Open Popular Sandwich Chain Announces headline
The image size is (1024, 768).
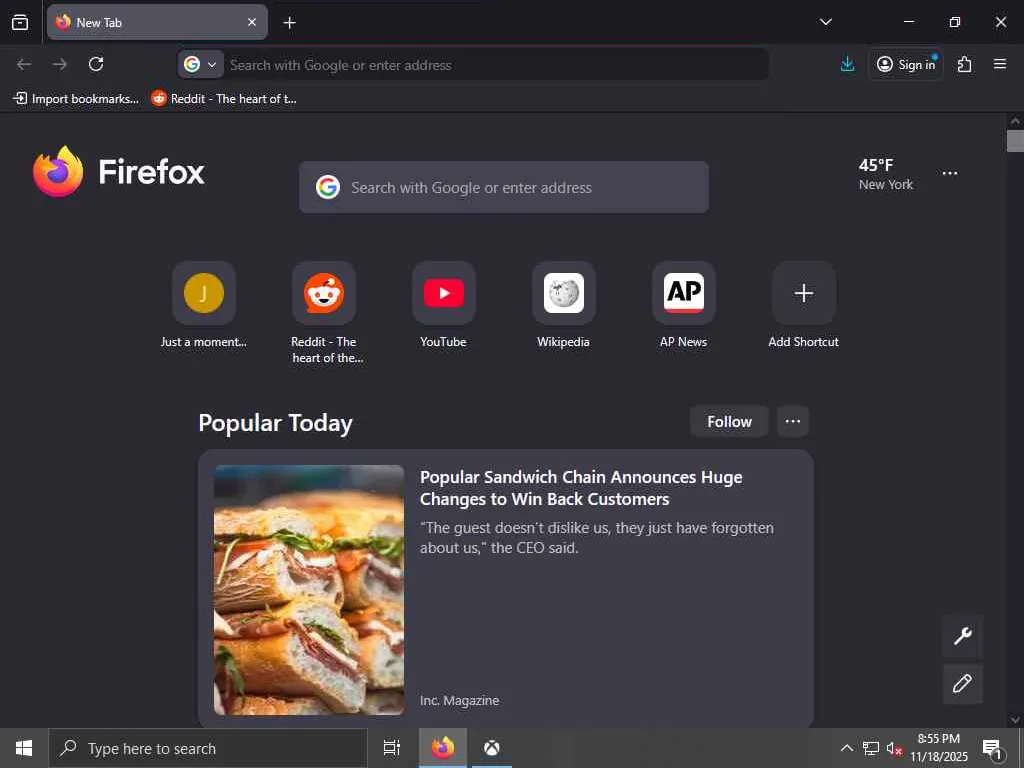tap(581, 488)
